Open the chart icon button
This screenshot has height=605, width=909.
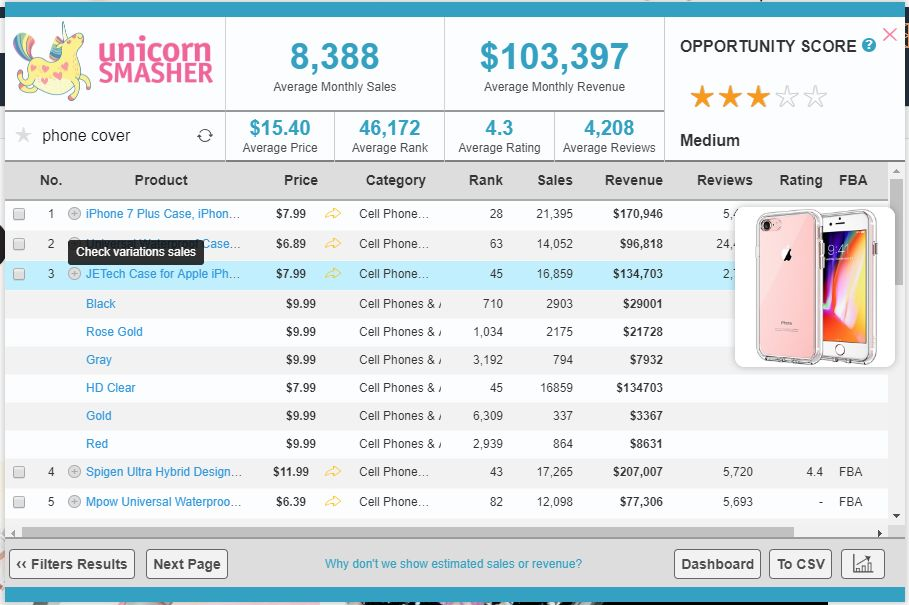point(863,564)
